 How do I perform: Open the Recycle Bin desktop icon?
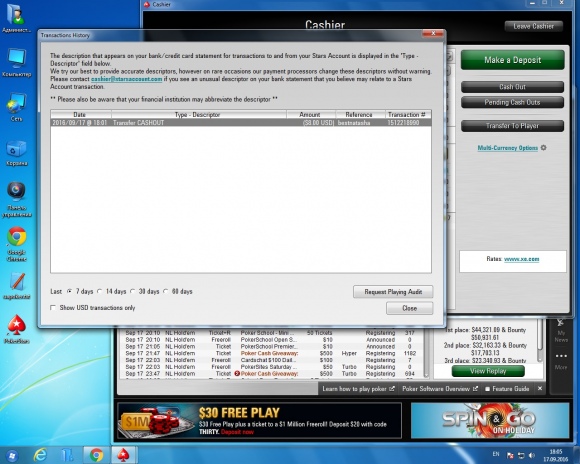click(16, 153)
